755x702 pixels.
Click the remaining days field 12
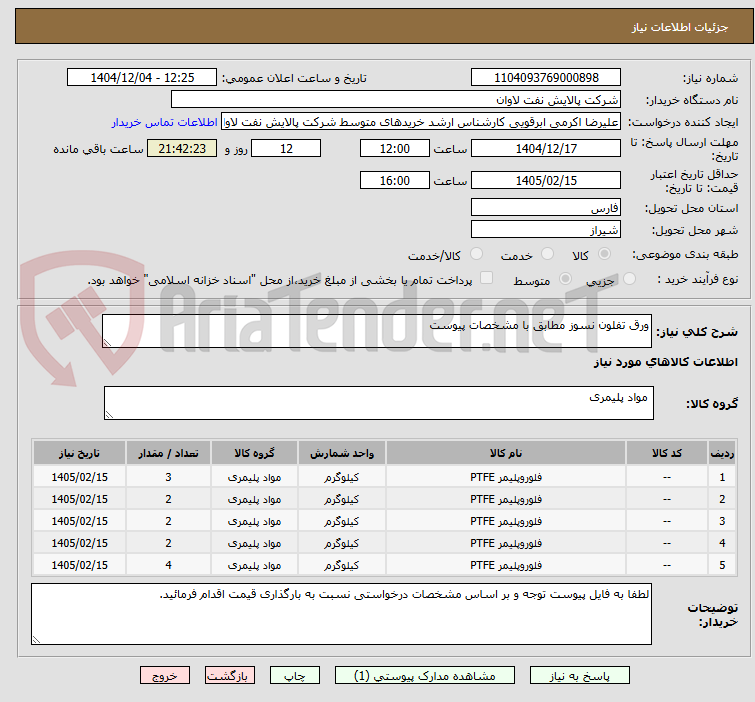tap(286, 148)
